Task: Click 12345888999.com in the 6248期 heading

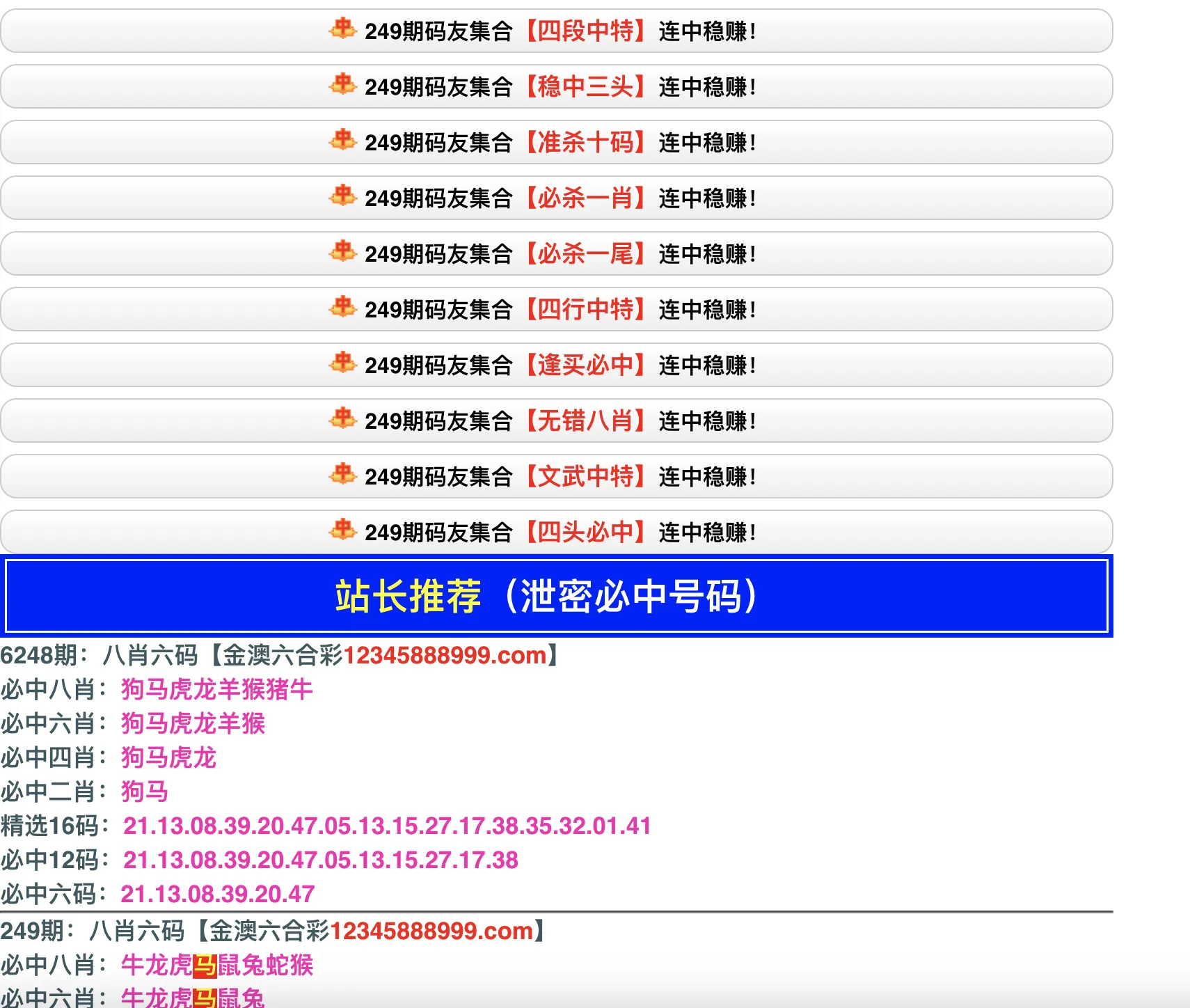Action: coord(445,655)
